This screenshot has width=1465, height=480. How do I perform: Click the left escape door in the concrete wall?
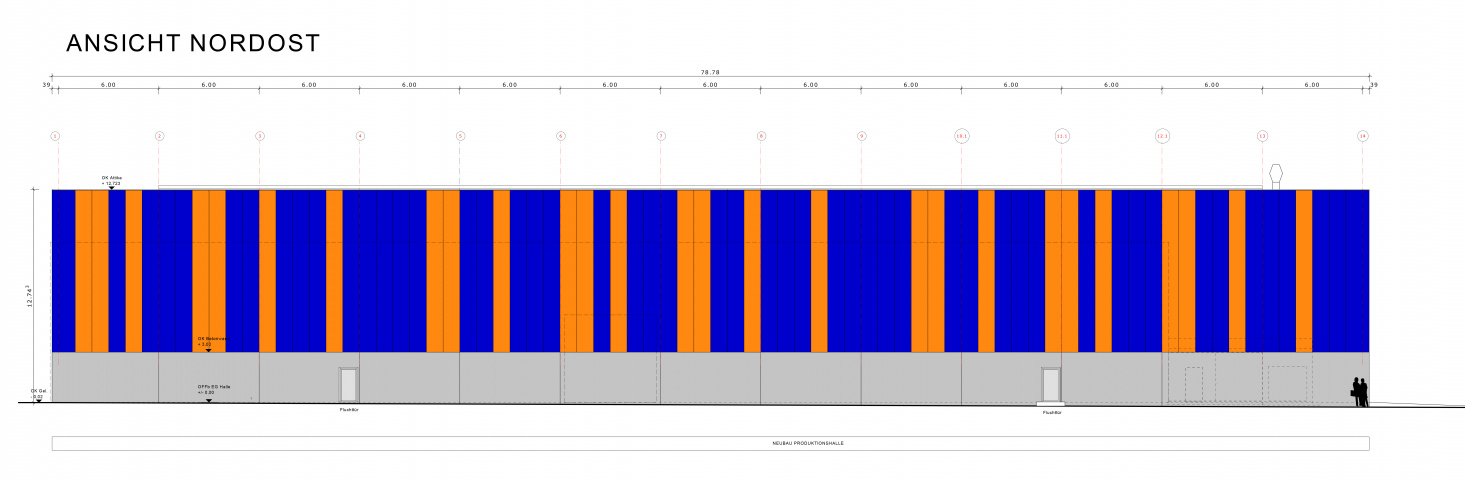pos(348,385)
